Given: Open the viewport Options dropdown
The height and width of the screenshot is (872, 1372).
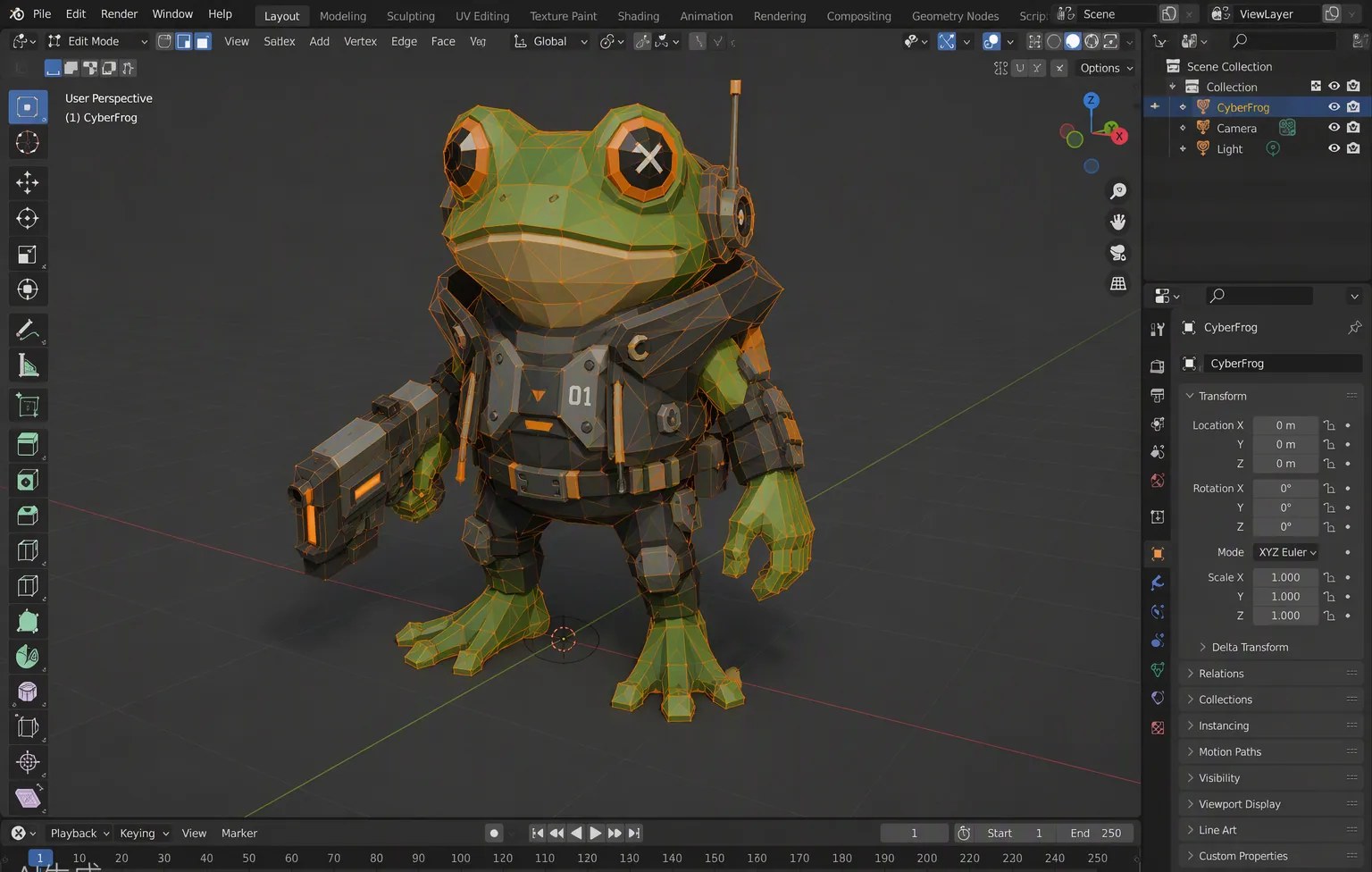Looking at the screenshot, I should (1106, 68).
